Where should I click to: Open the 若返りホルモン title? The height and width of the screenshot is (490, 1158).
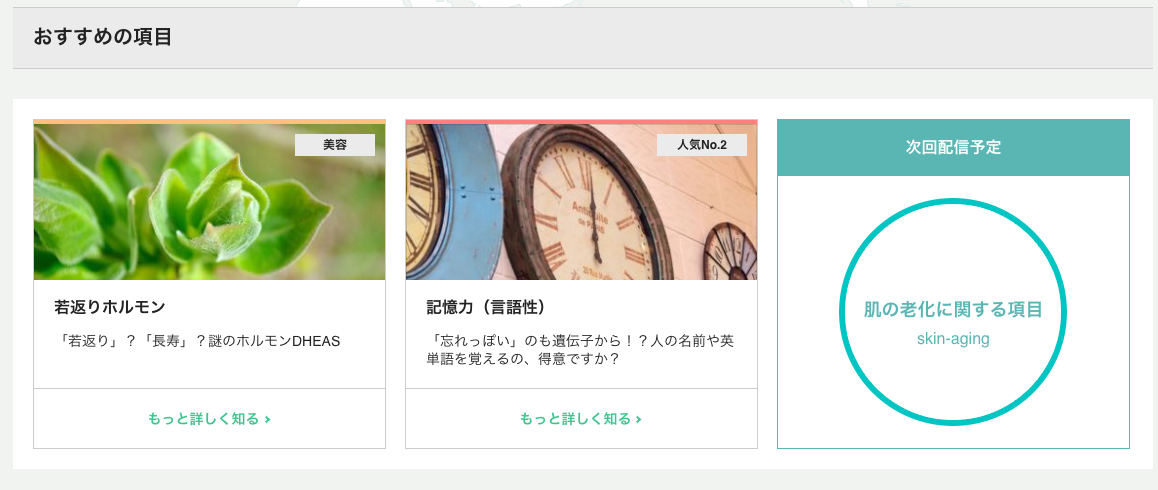pyautogui.click(x=109, y=307)
